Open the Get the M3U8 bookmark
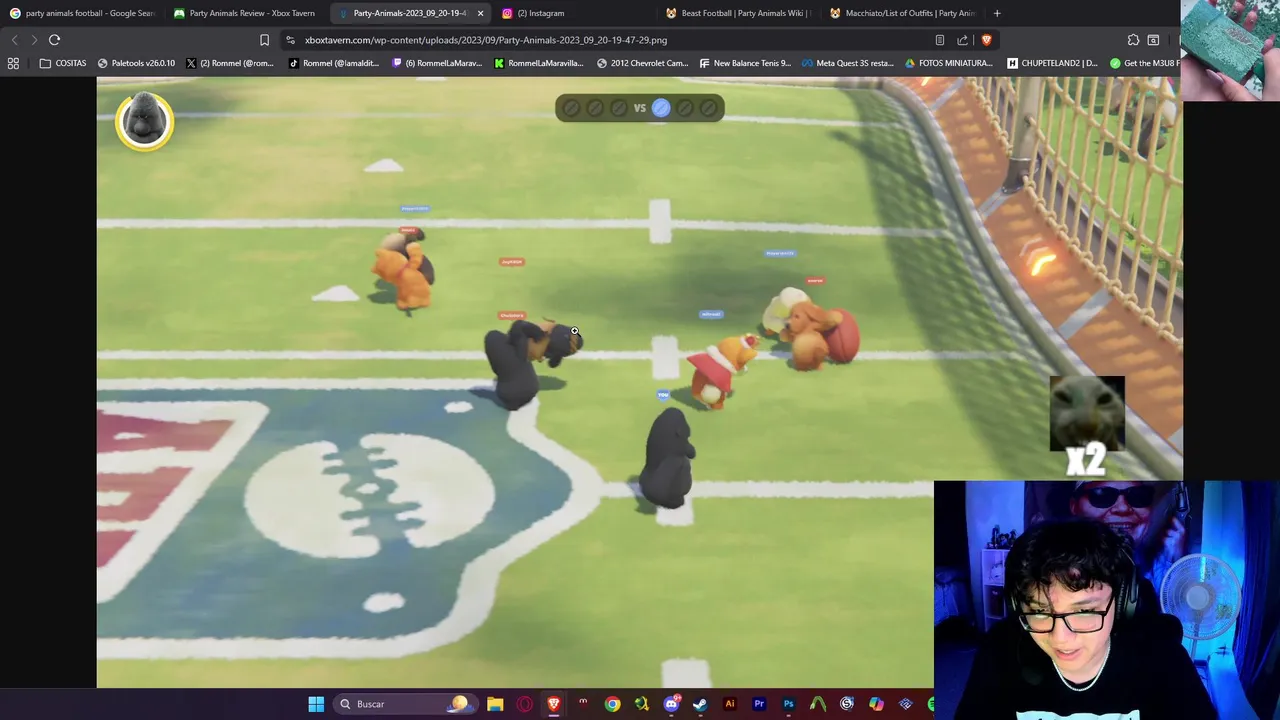This screenshot has width=1280, height=720. pyautogui.click(x=1146, y=63)
